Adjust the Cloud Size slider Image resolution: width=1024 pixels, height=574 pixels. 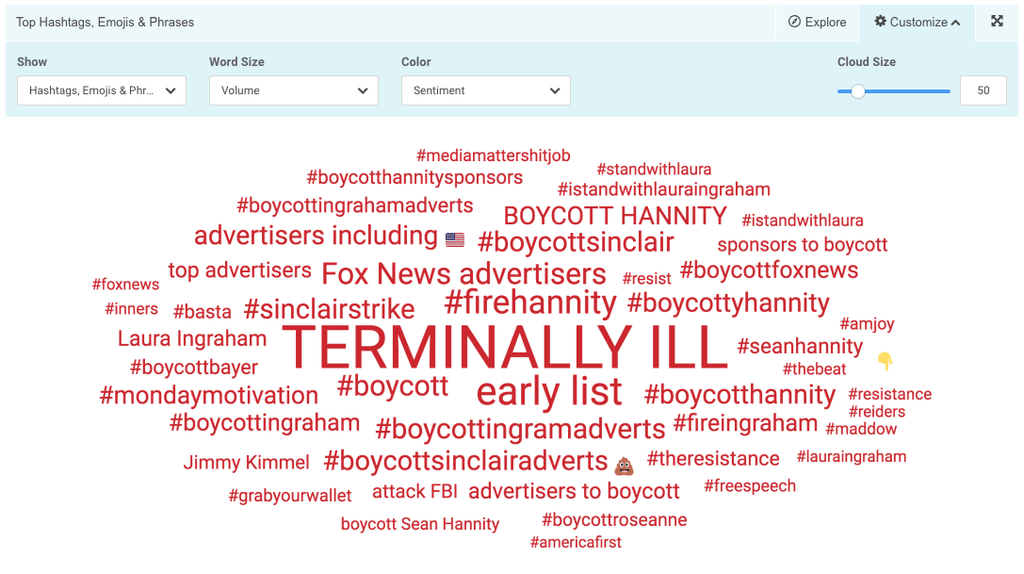click(x=858, y=91)
